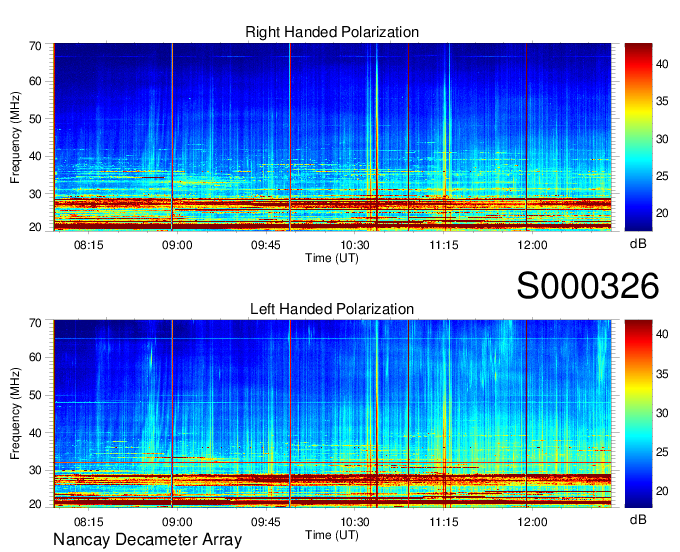Click the upper plot's color bar
680x552 pixels.
click(638, 137)
